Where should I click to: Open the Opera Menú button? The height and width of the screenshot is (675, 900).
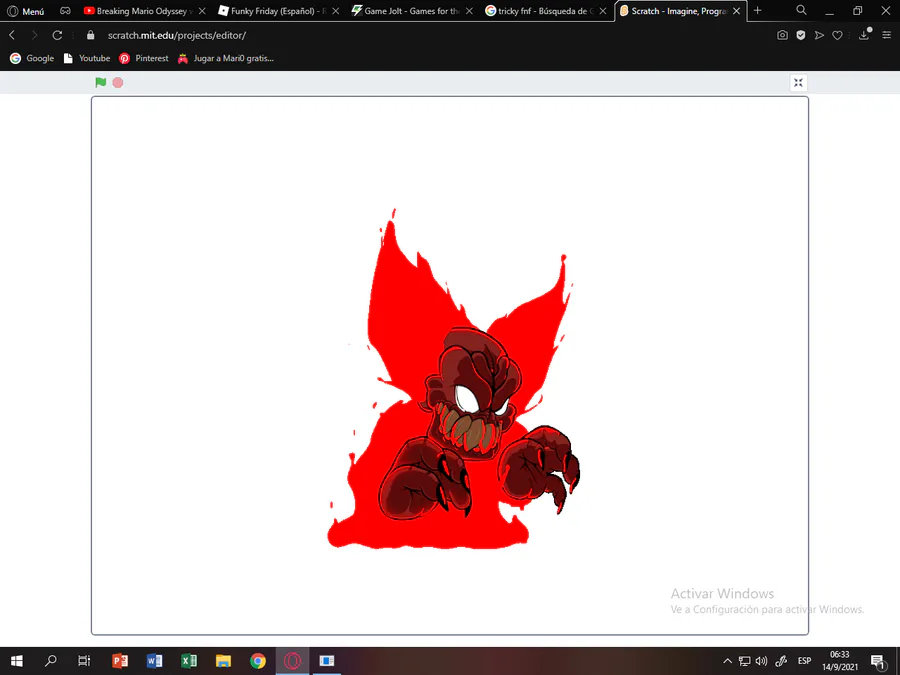click(x=25, y=11)
